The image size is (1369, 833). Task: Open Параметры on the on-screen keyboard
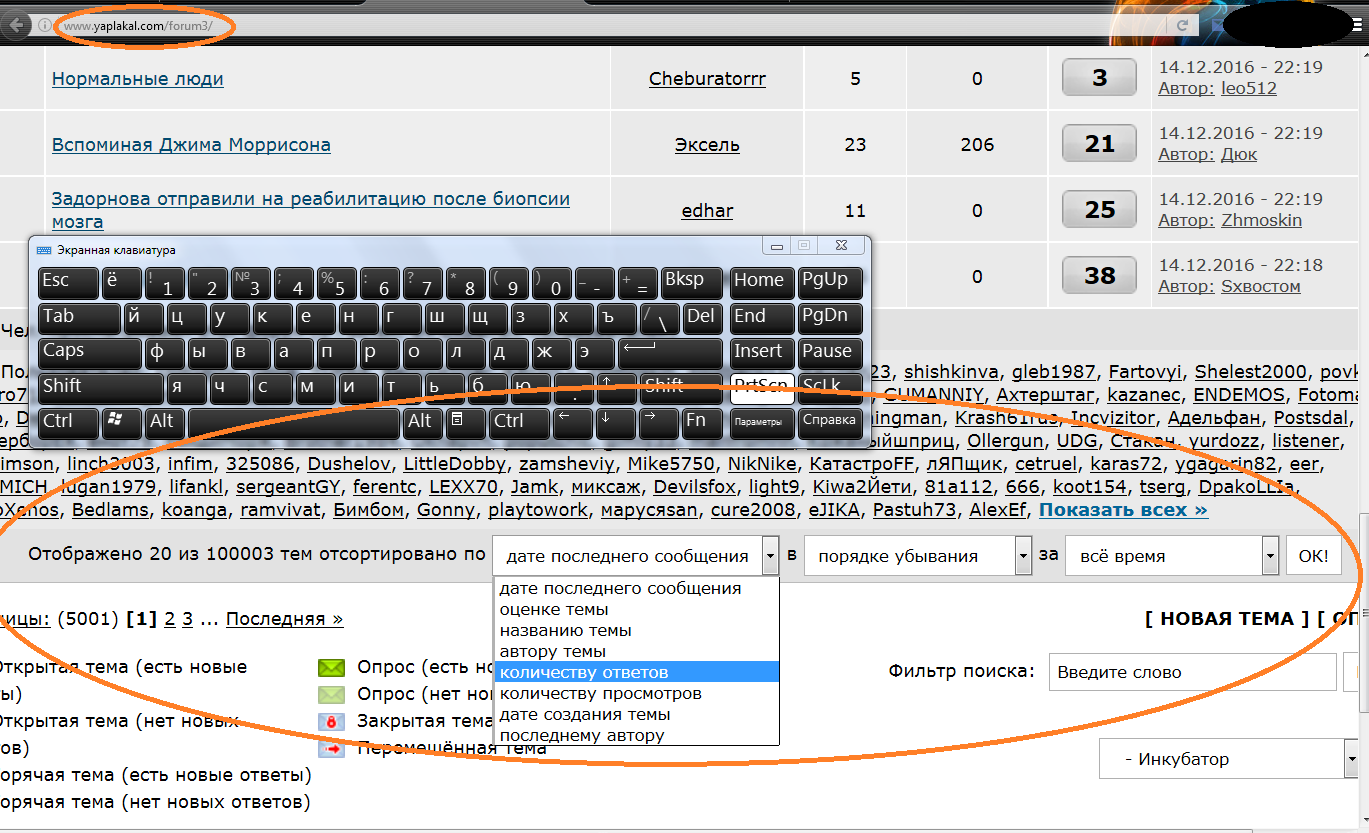[x=762, y=423]
